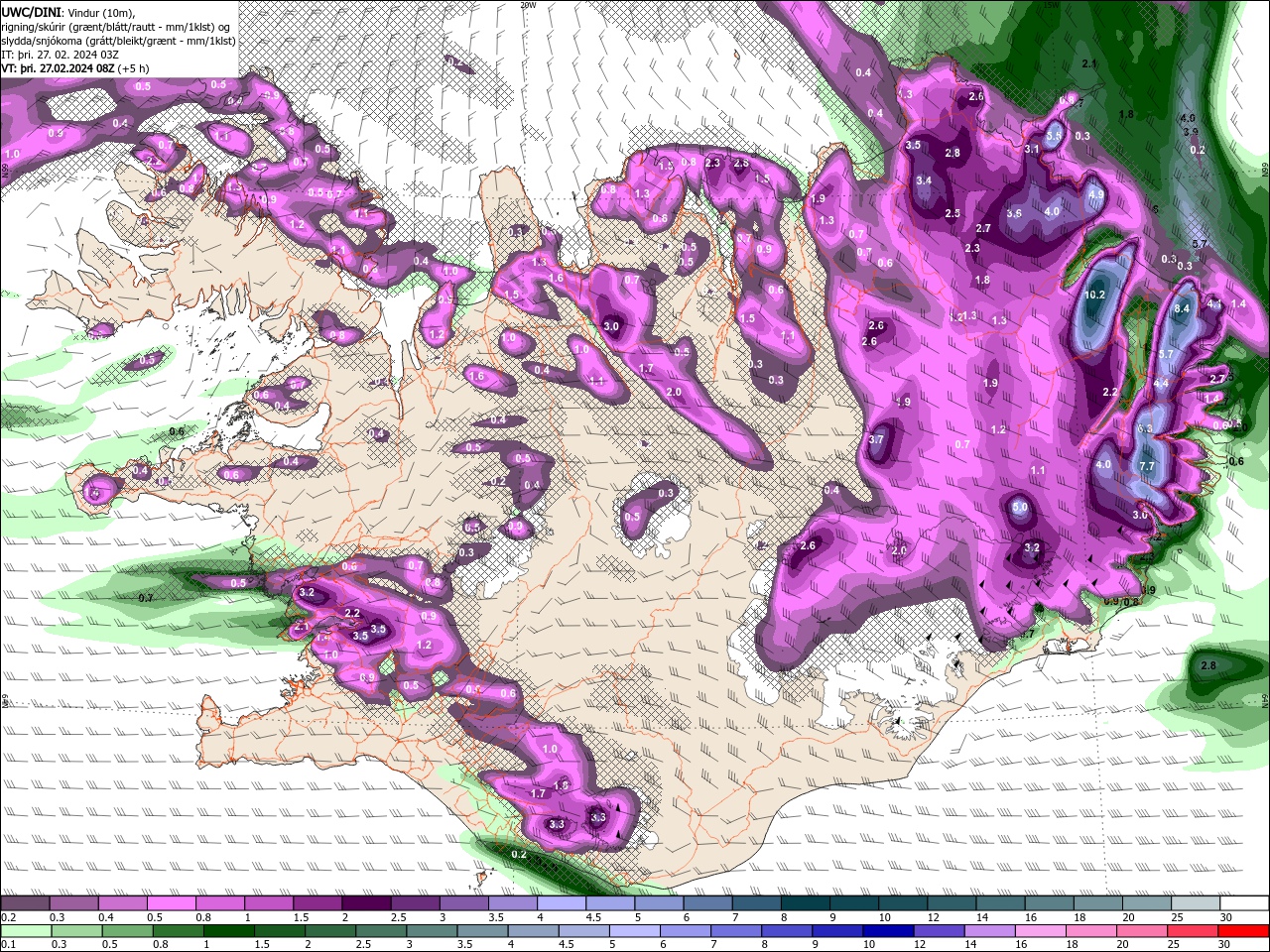Click the 3.4 precipitation value on the map

(924, 180)
